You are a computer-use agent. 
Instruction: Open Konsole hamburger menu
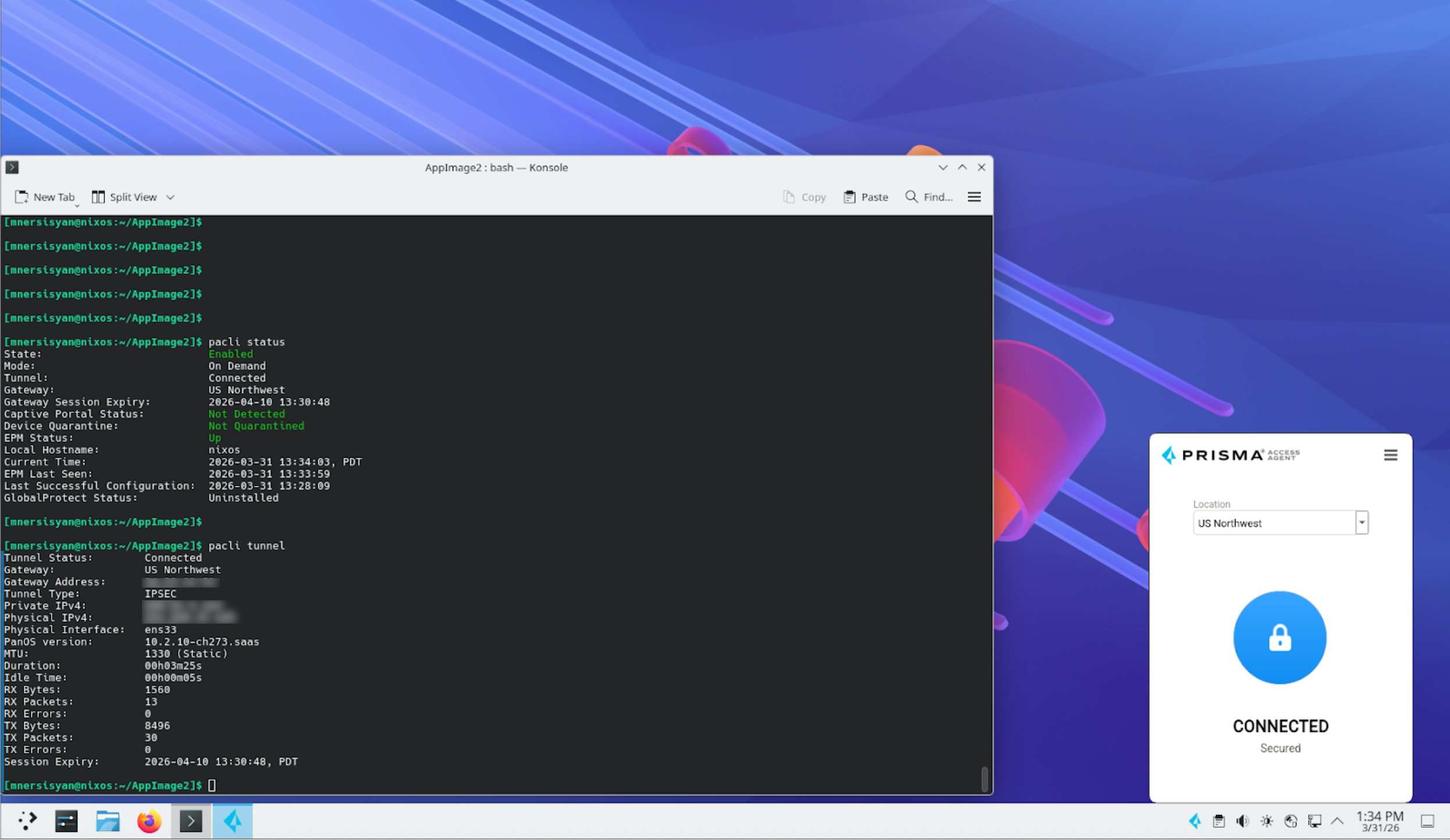pos(973,197)
